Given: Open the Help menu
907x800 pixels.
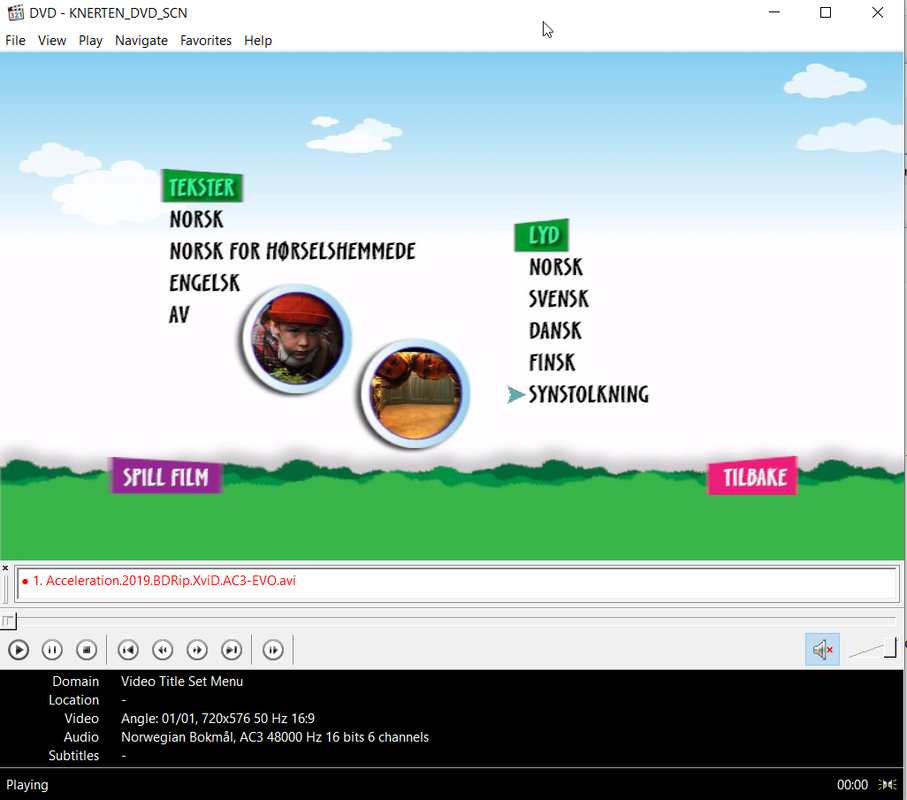Looking at the screenshot, I should (x=257, y=40).
